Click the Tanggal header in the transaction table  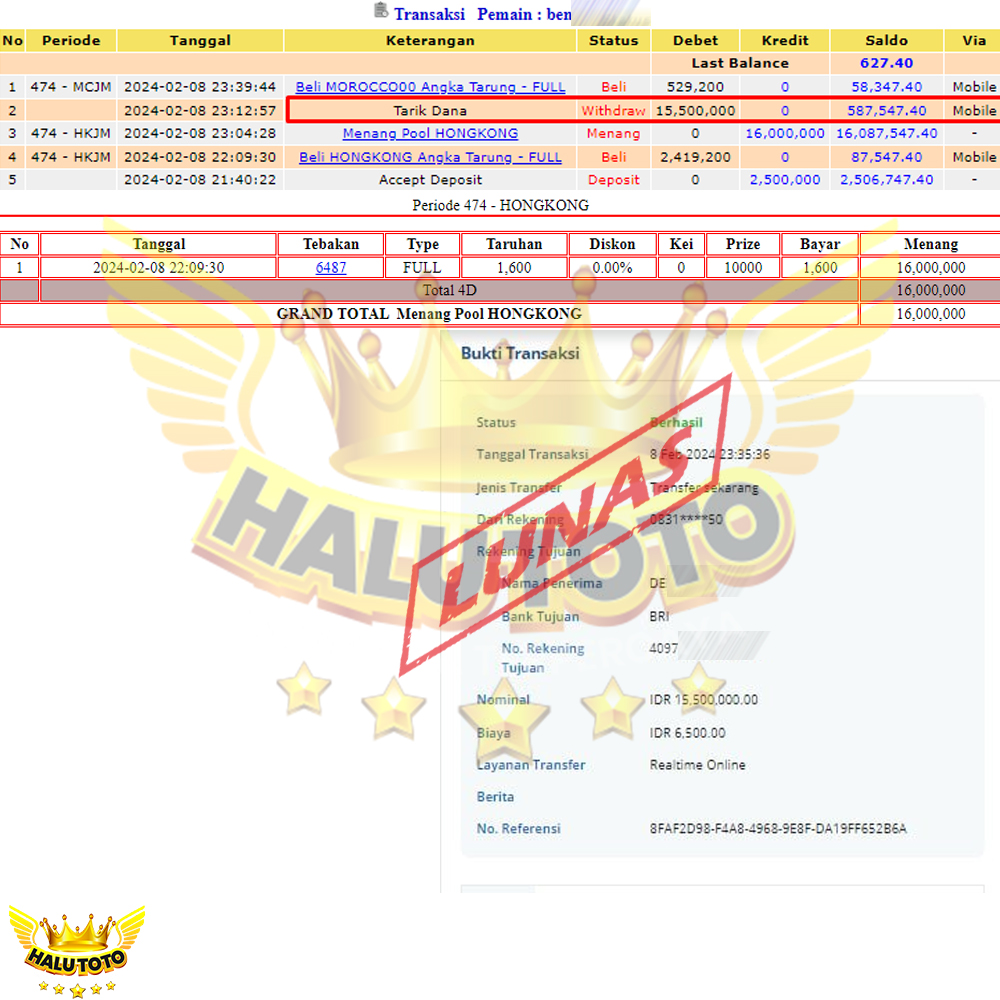pyautogui.click(x=200, y=41)
